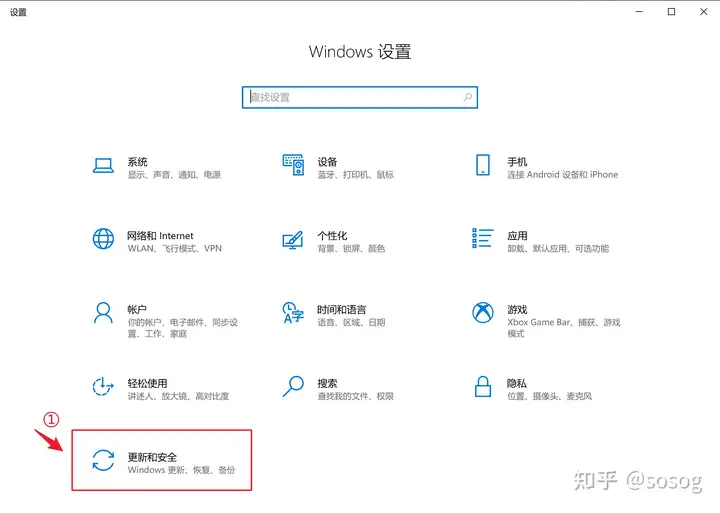Open the 应用 list icon
Viewport: 720px width, 513px height.
pyautogui.click(x=483, y=238)
